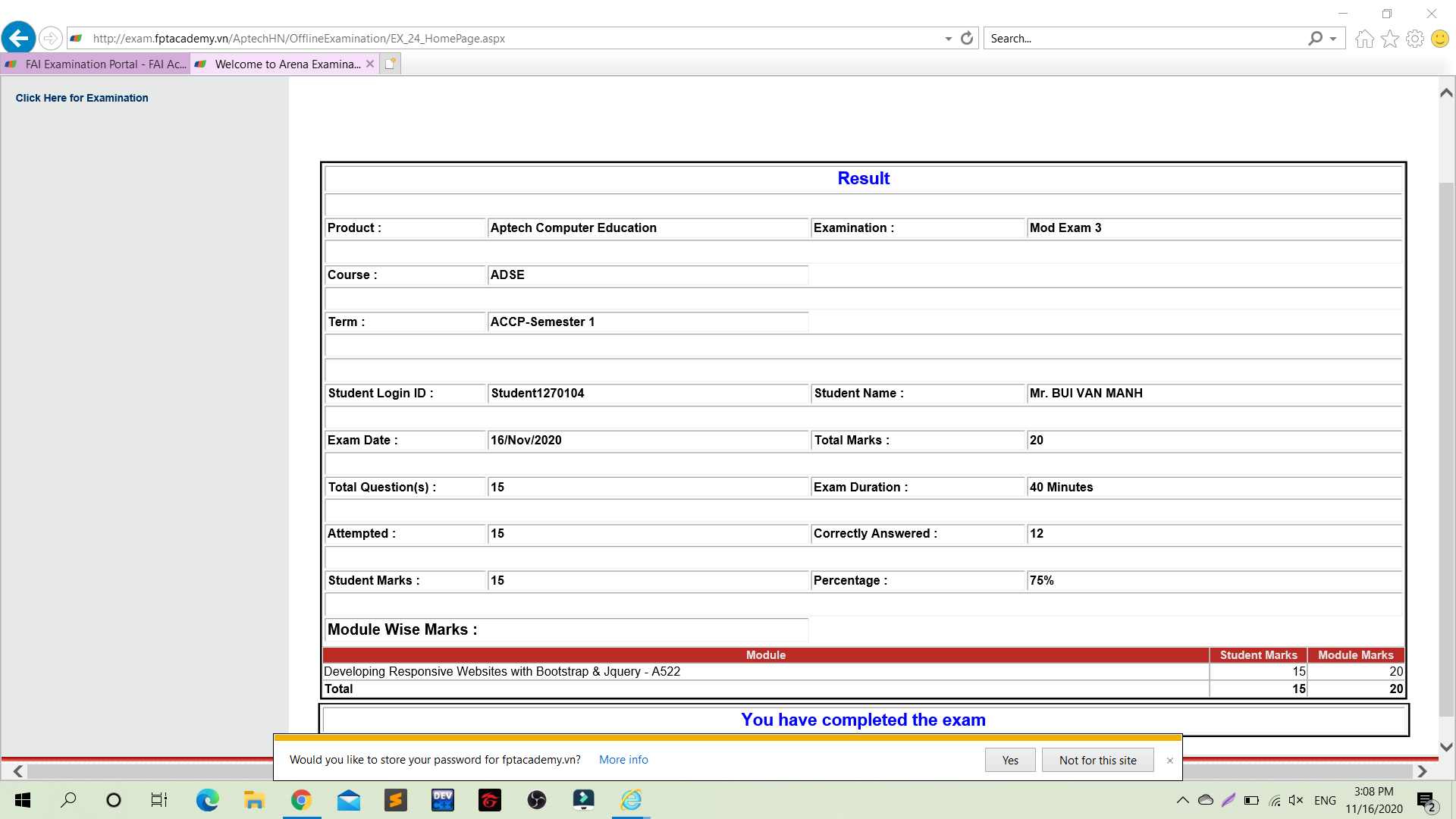The width and height of the screenshot is (1456, 819).
Task: Open Dev-C++ icon in taskbar
Action: tap(443, 800)
